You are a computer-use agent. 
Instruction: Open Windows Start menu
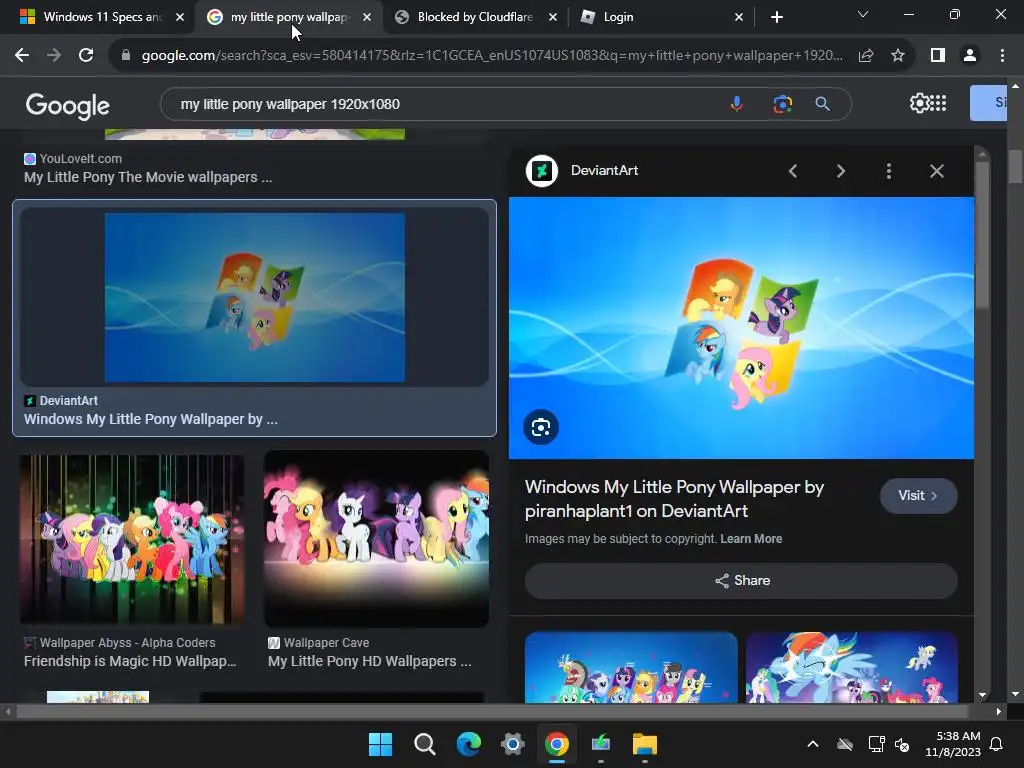pos(380,744)
